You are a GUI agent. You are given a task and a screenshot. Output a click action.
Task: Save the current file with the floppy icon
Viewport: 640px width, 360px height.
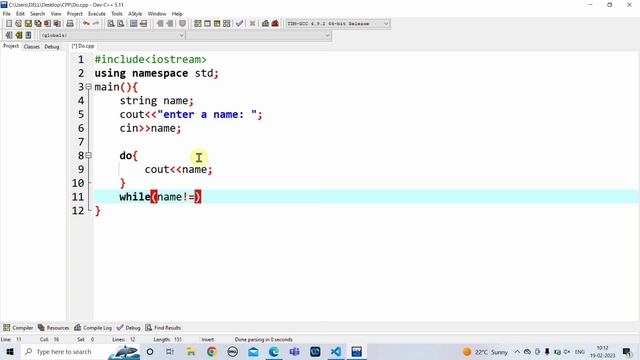(x=28, y=24)
